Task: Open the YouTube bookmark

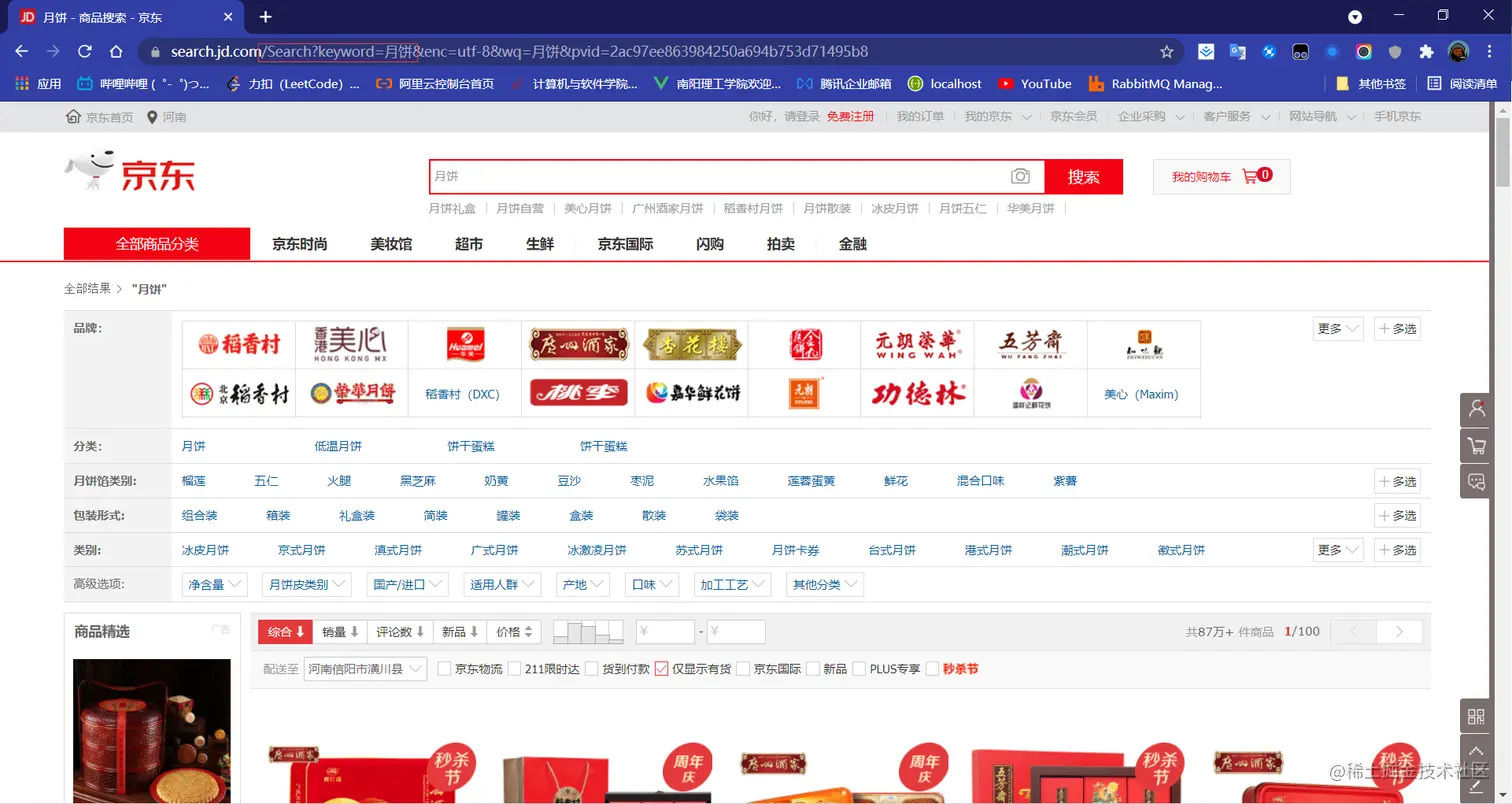Action: pyautogui.click(x=1035, y=84)
